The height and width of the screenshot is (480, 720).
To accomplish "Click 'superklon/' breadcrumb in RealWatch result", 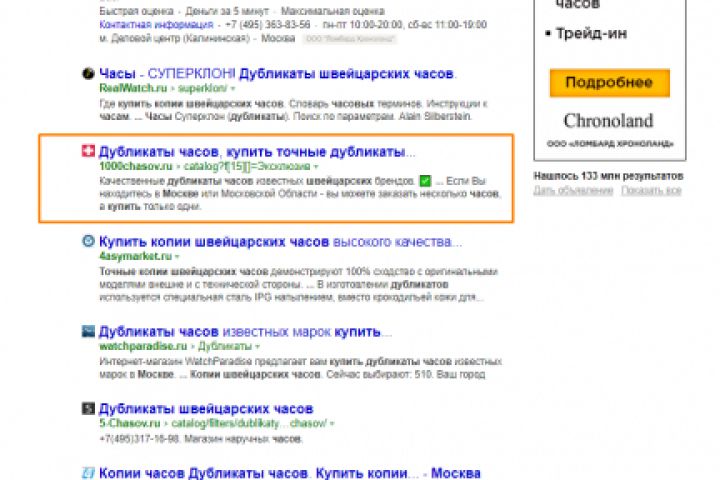I will (202, 88).
